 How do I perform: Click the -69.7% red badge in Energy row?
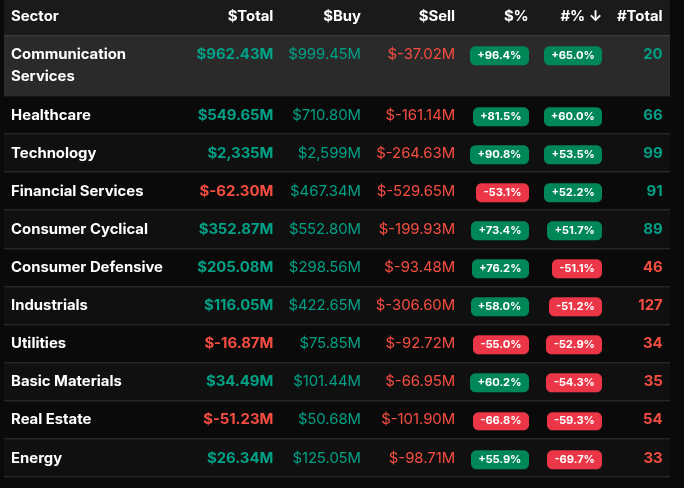(x=575, y=459)
